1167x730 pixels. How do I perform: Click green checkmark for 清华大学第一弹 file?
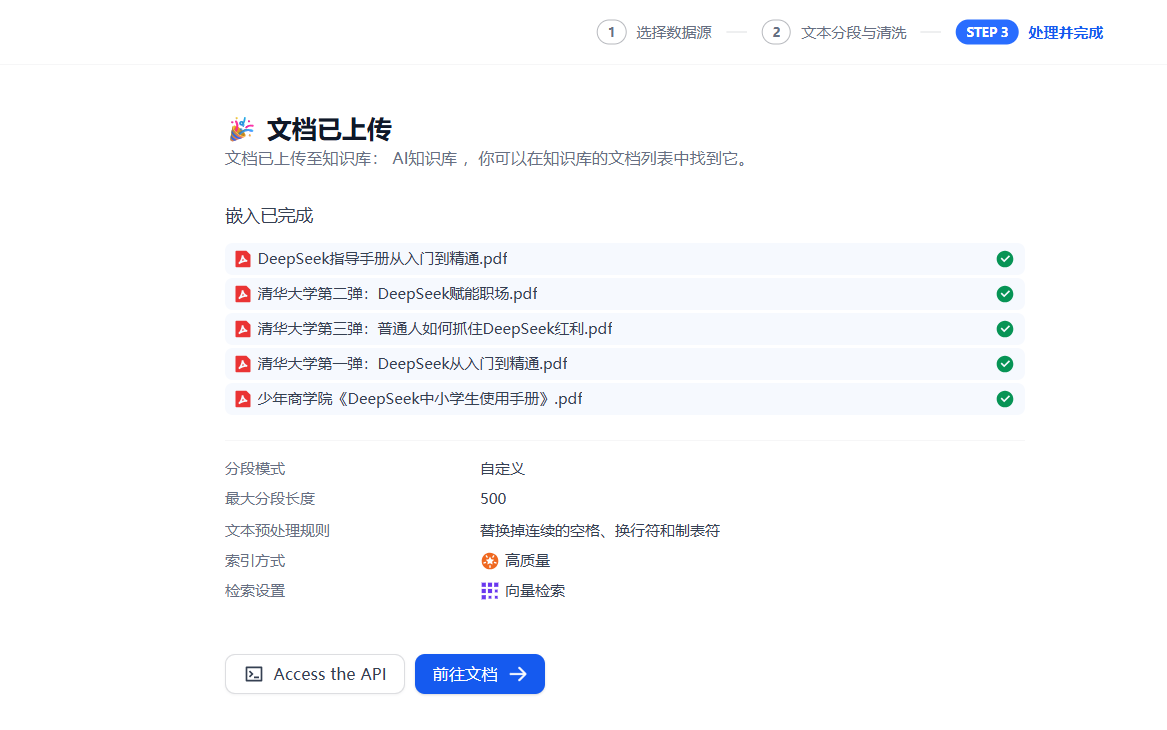1005,364
